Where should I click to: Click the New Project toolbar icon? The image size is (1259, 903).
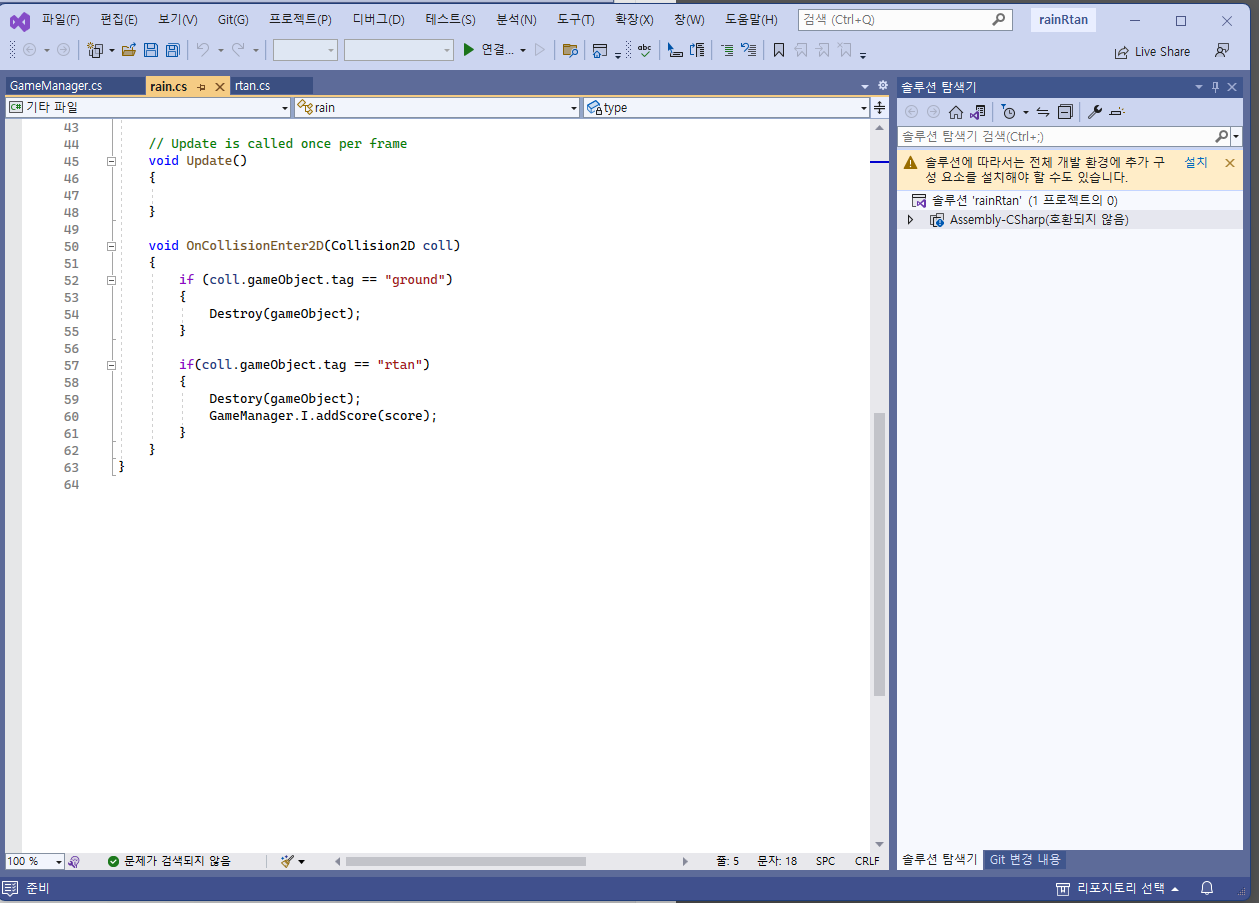pos(95,50)
